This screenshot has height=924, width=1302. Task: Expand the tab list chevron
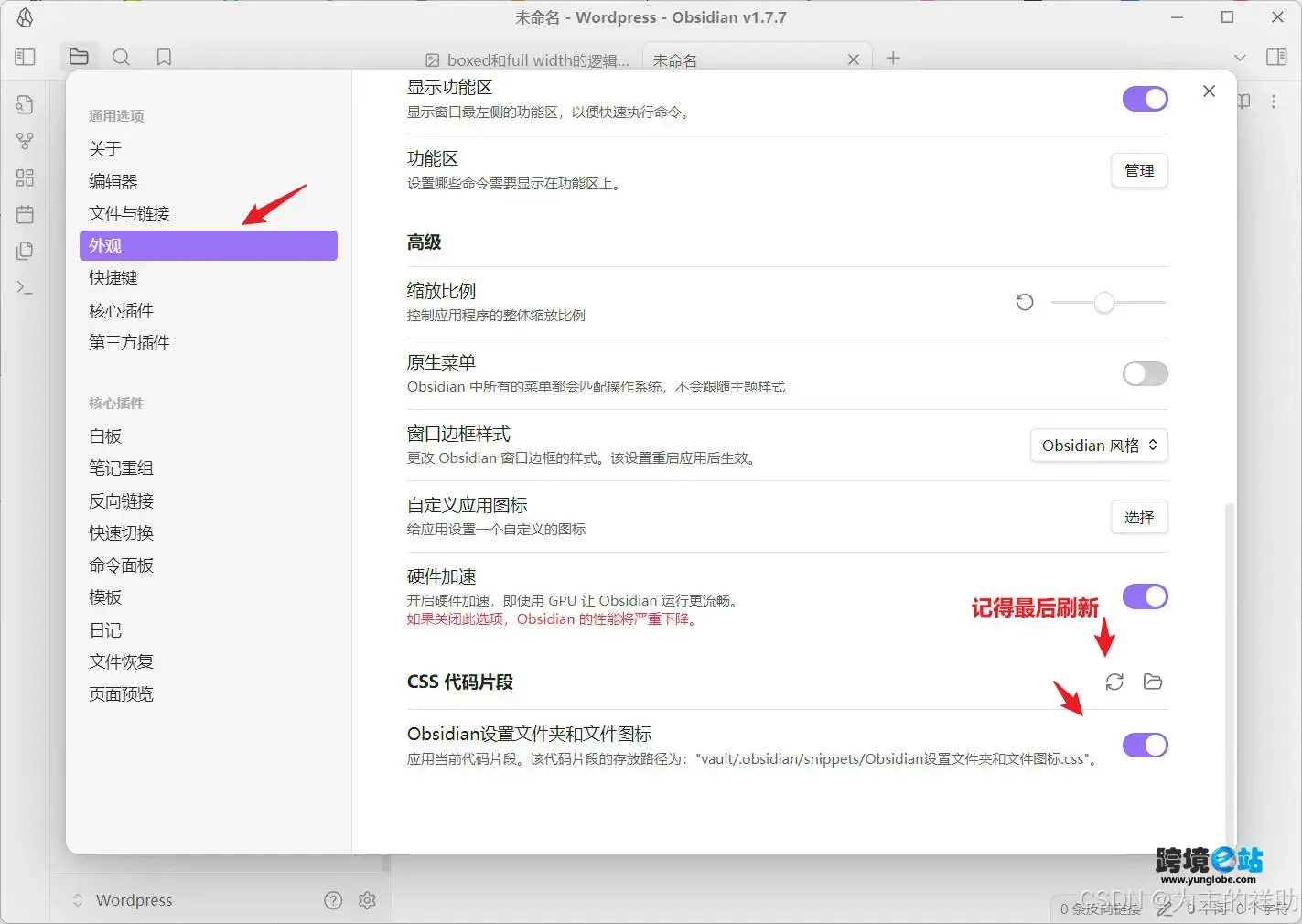point(1240,58)
